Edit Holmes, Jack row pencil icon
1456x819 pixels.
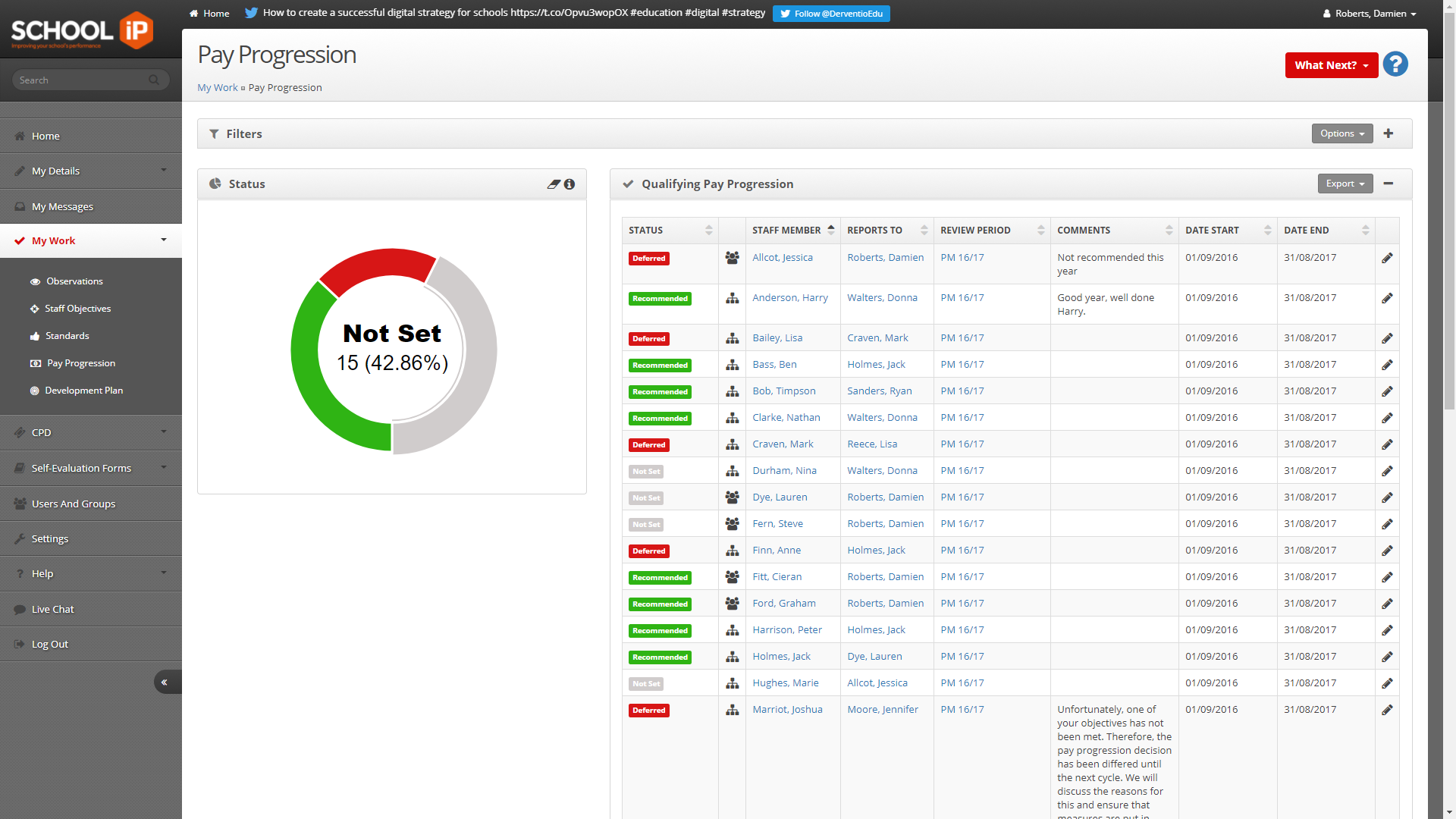click(x=1387, y=657)
